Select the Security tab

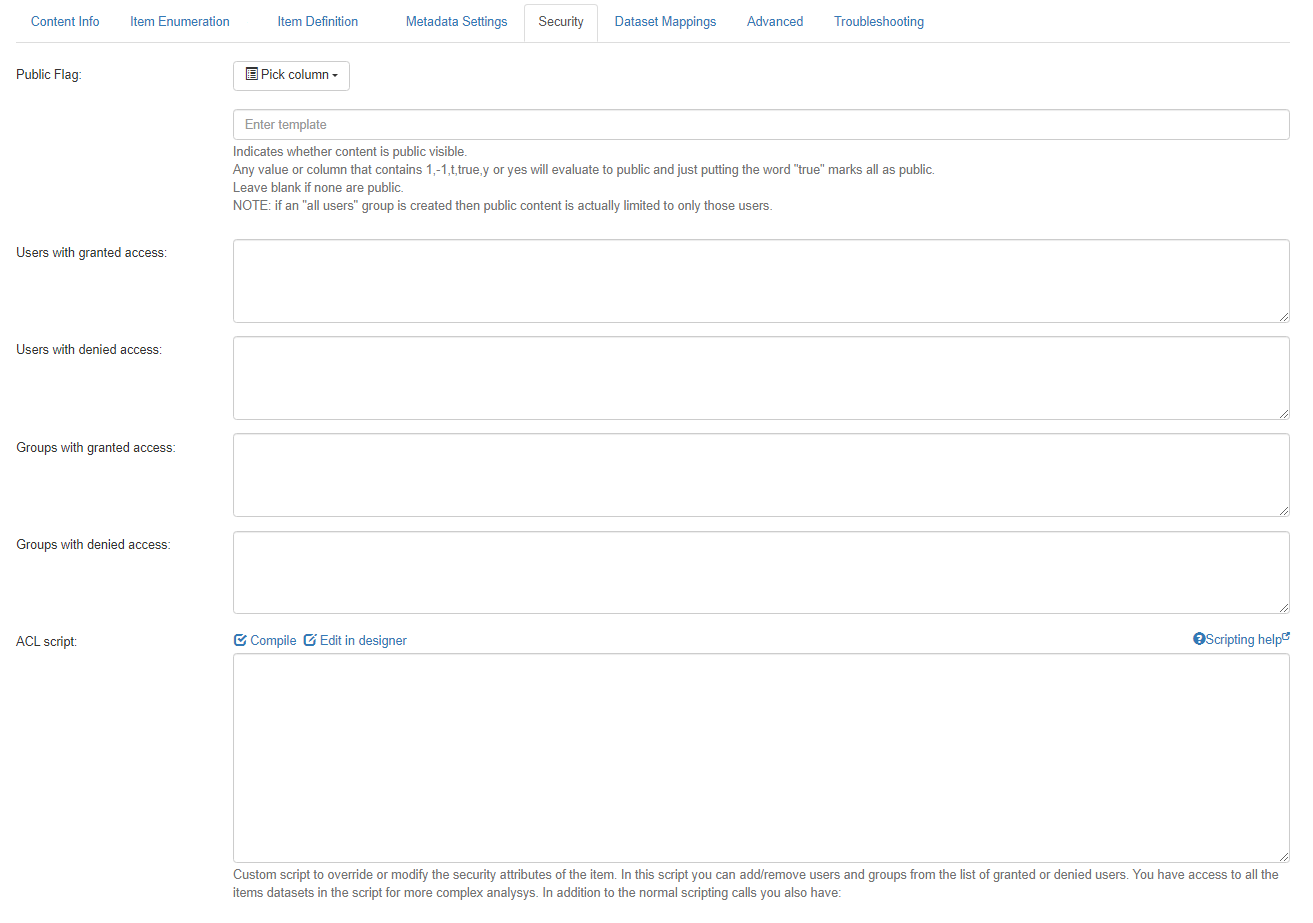[561, 22]
